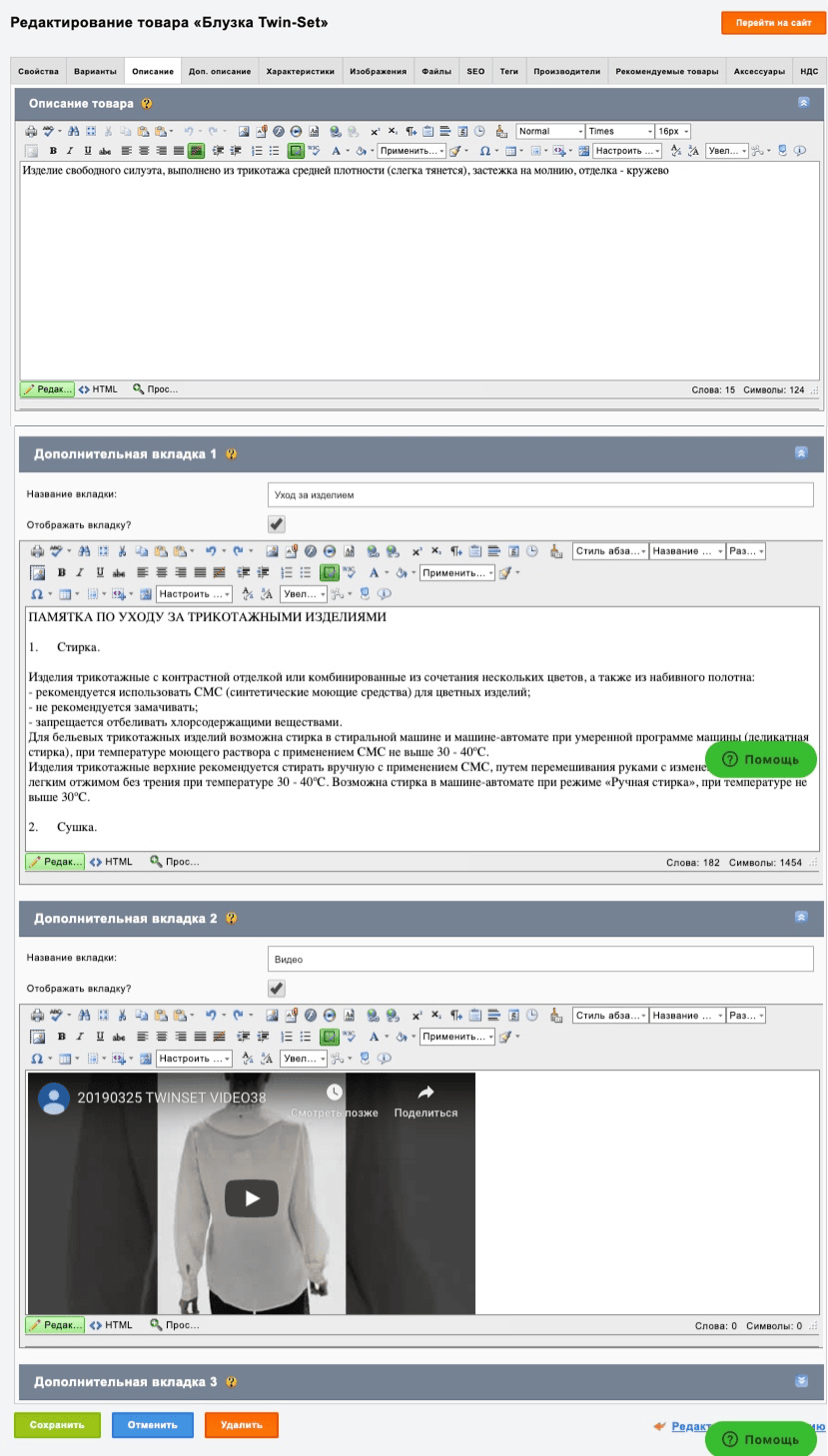Switch to the 'Характеристики' tab
The height and width of the screenshot is (1456, 828).
coord(301,72)
